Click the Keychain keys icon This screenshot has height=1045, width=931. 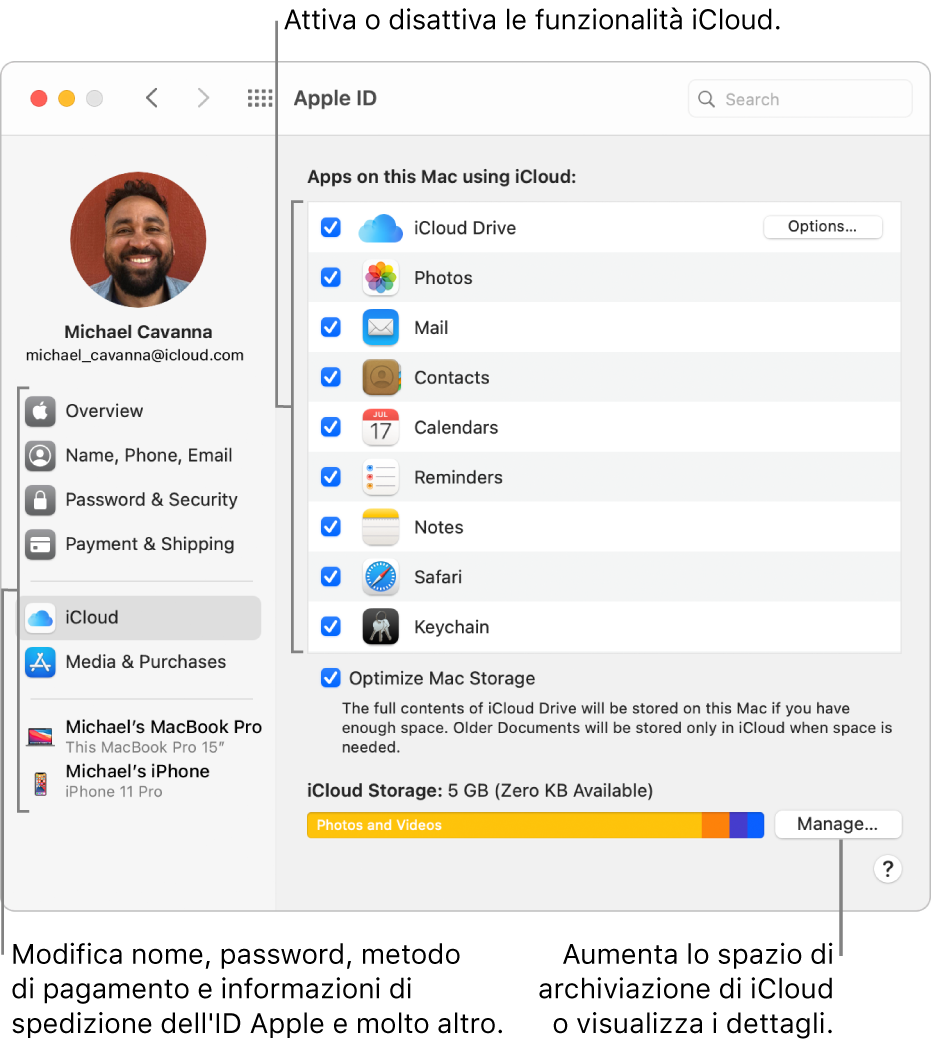coord(381,626)
